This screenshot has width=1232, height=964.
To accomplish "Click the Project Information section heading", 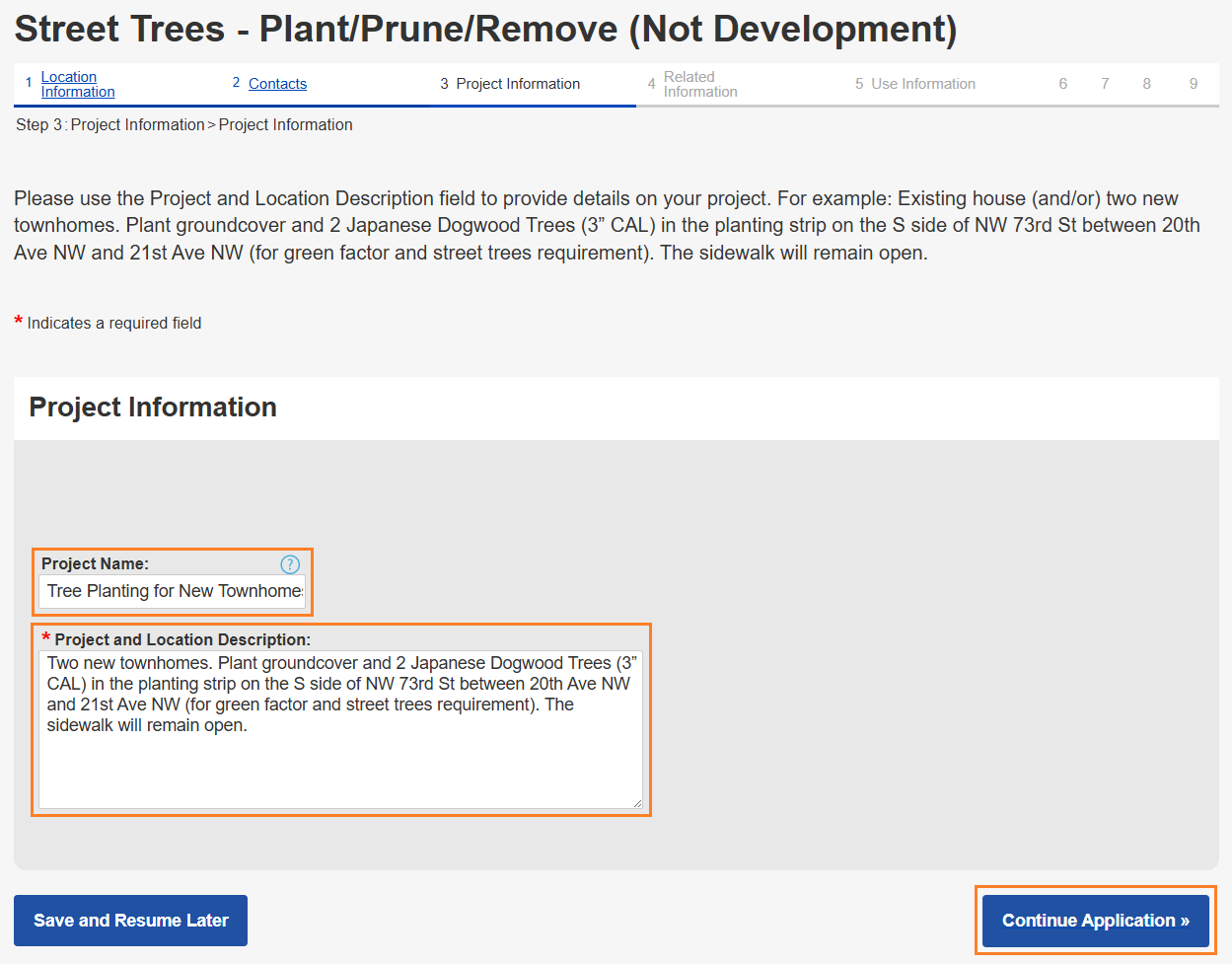I will 153,408.
